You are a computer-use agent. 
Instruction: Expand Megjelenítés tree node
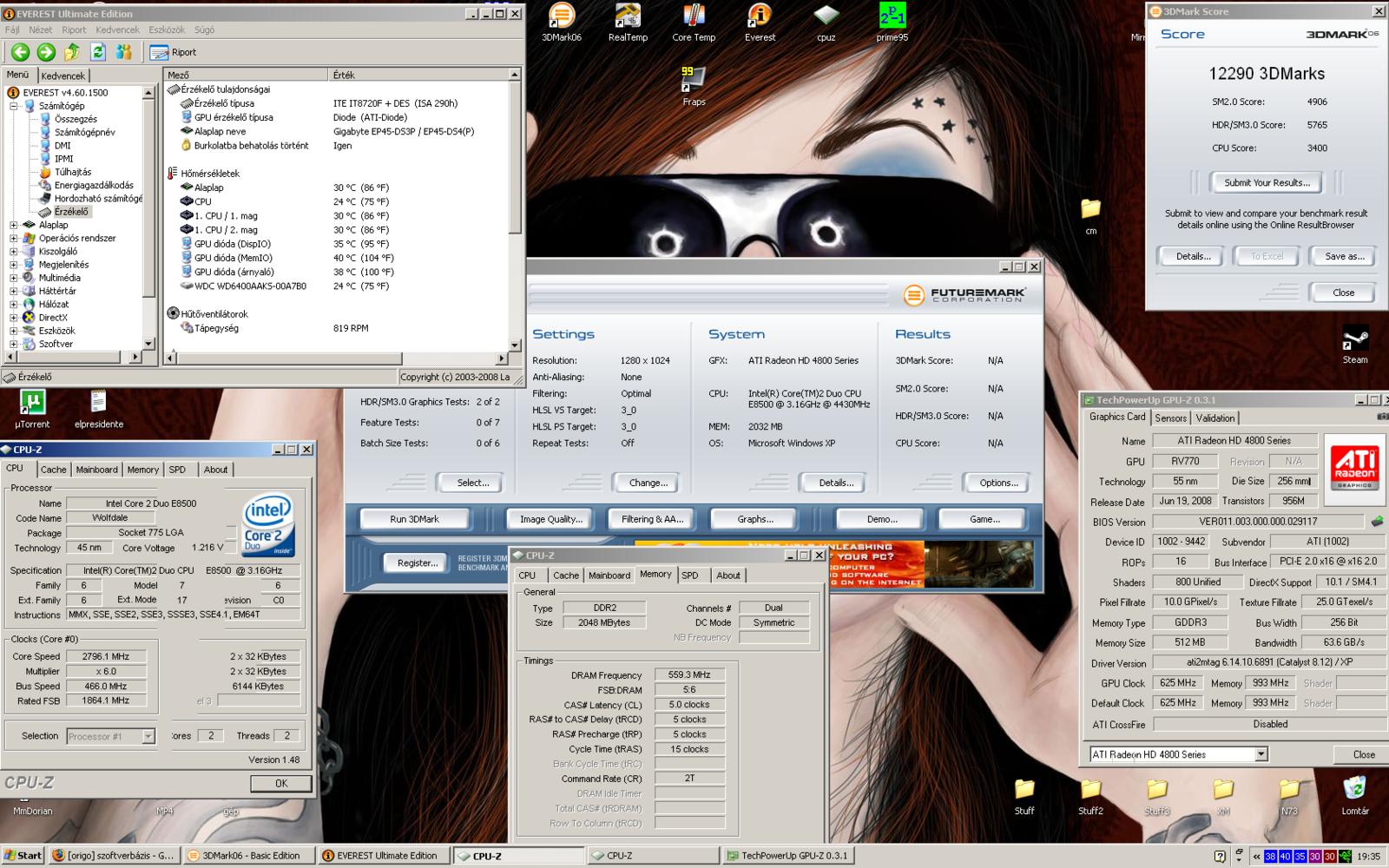click(x=14, y=265)
